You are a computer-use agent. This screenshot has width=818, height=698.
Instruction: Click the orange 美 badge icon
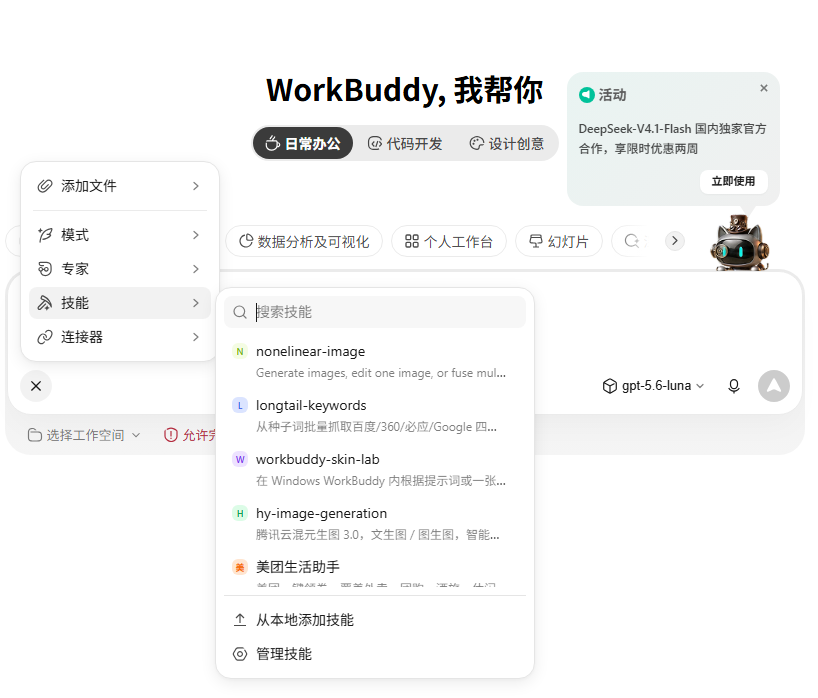coord(240,567)
